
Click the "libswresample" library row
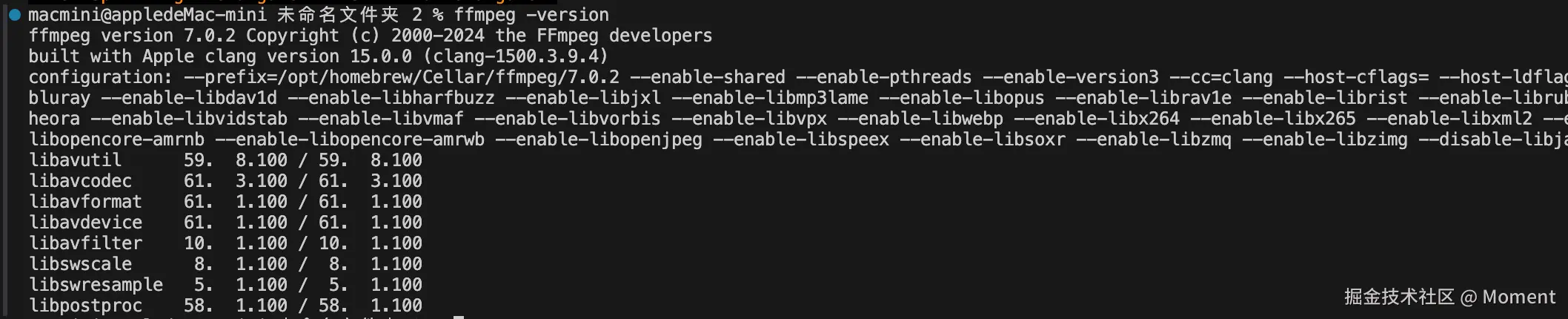tap(96, 285)
